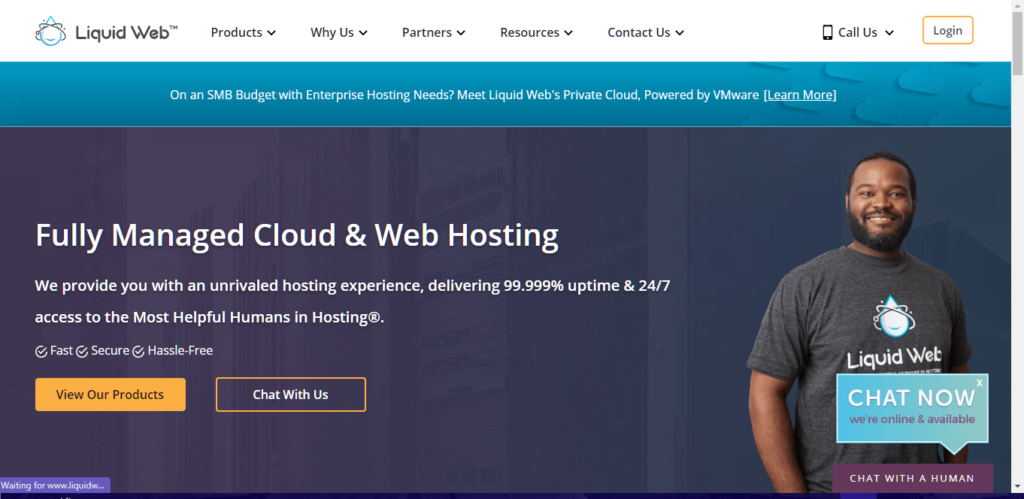
Task: Click the "Fast" label text
Action: pos(61,351)
